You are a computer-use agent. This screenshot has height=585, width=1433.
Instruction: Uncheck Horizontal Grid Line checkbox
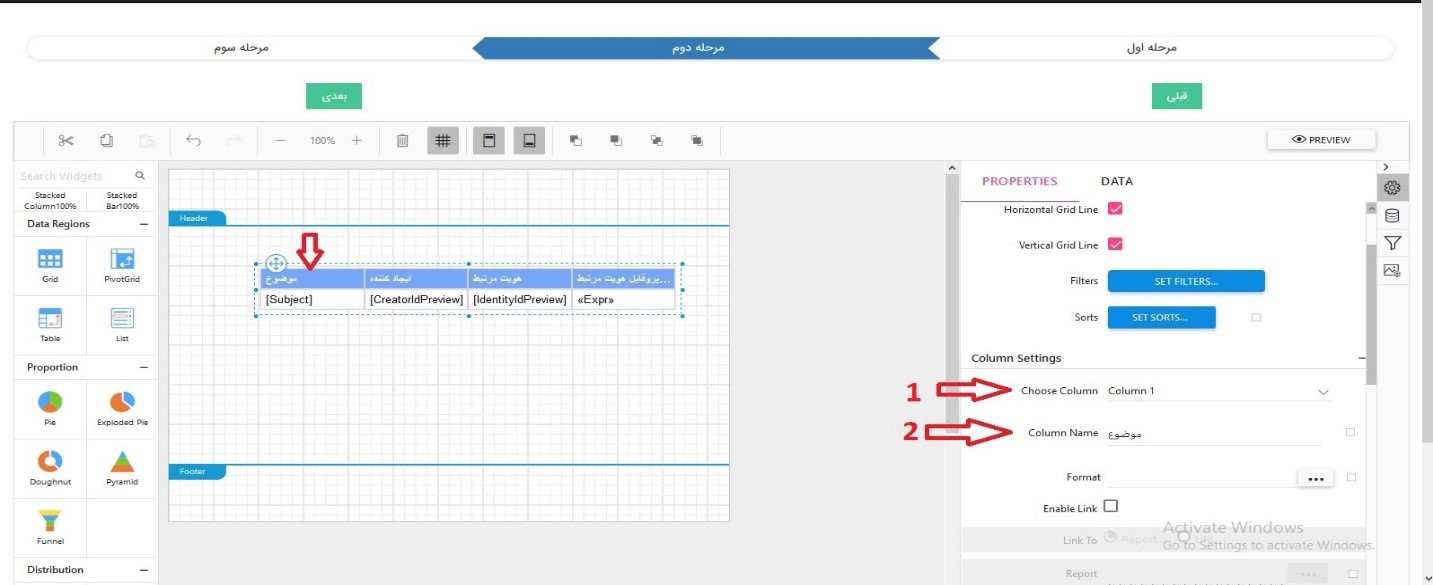[1116, 209]
